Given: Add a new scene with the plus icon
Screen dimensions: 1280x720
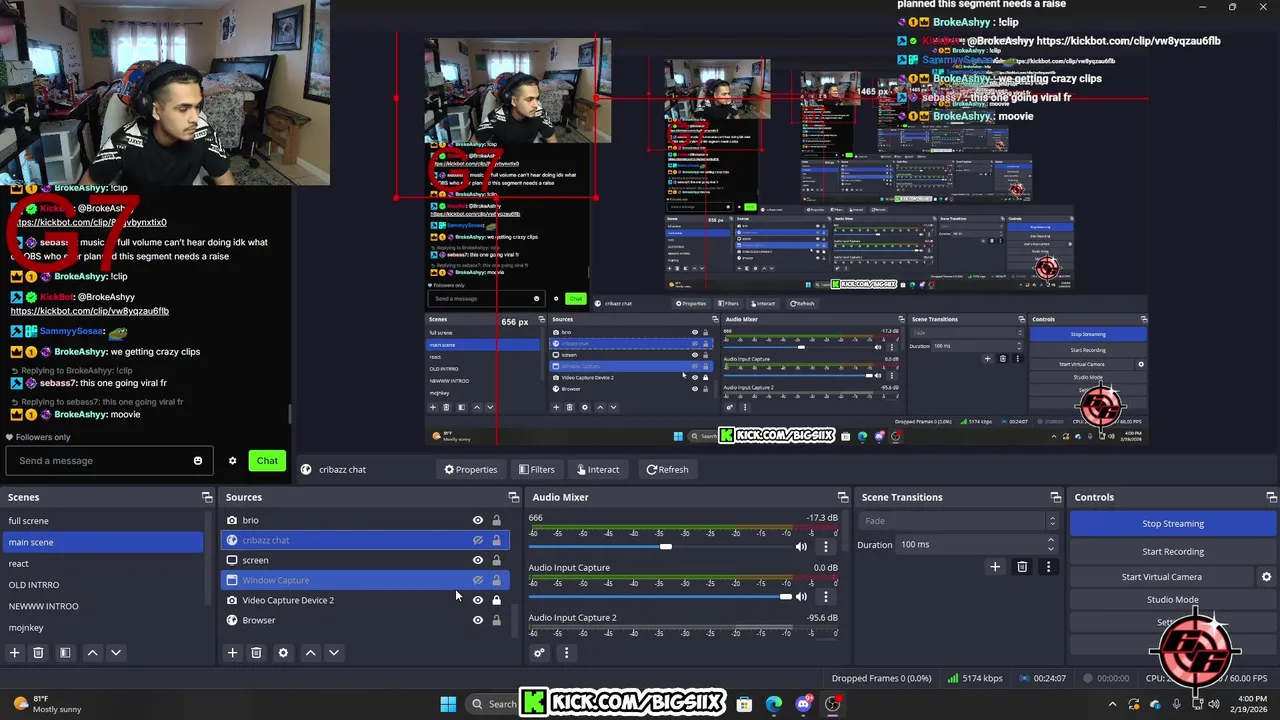Looking at the screenshot, I should (14, 653).
